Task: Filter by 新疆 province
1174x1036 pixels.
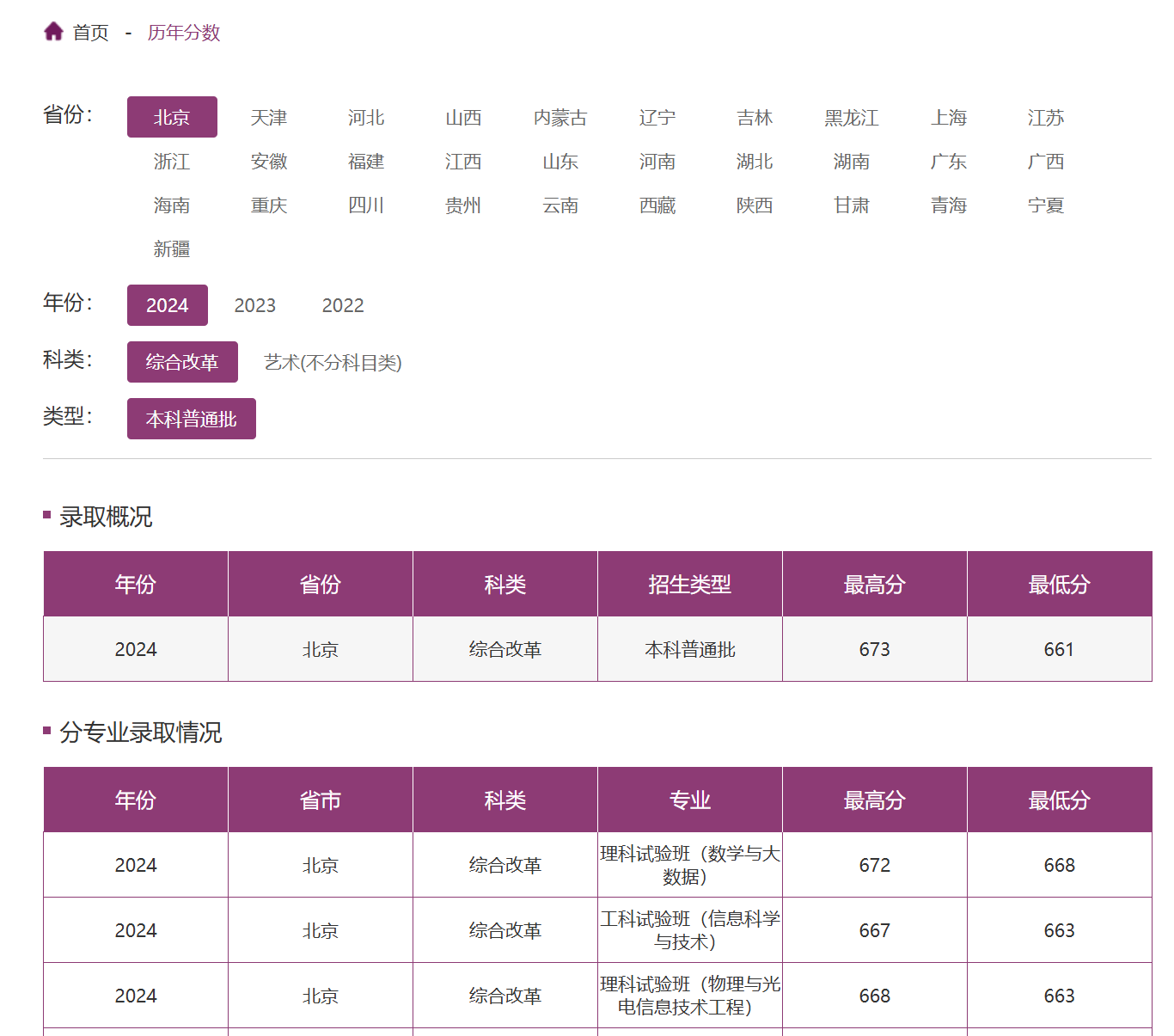Action: (x=172, y=249)
